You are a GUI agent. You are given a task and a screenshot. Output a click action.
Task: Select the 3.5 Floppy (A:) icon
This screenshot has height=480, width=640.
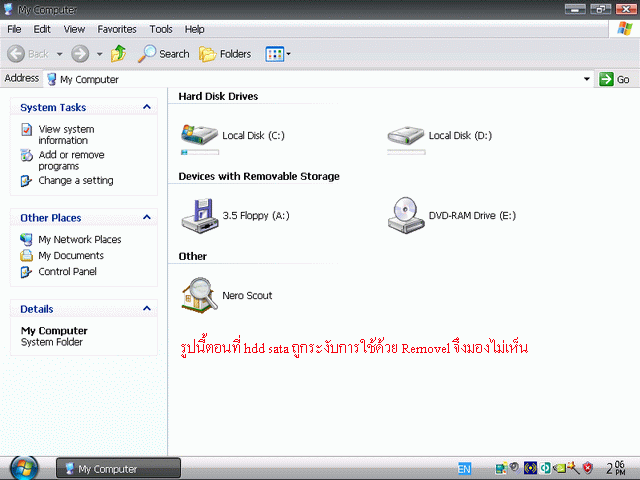tap(200, 216)
